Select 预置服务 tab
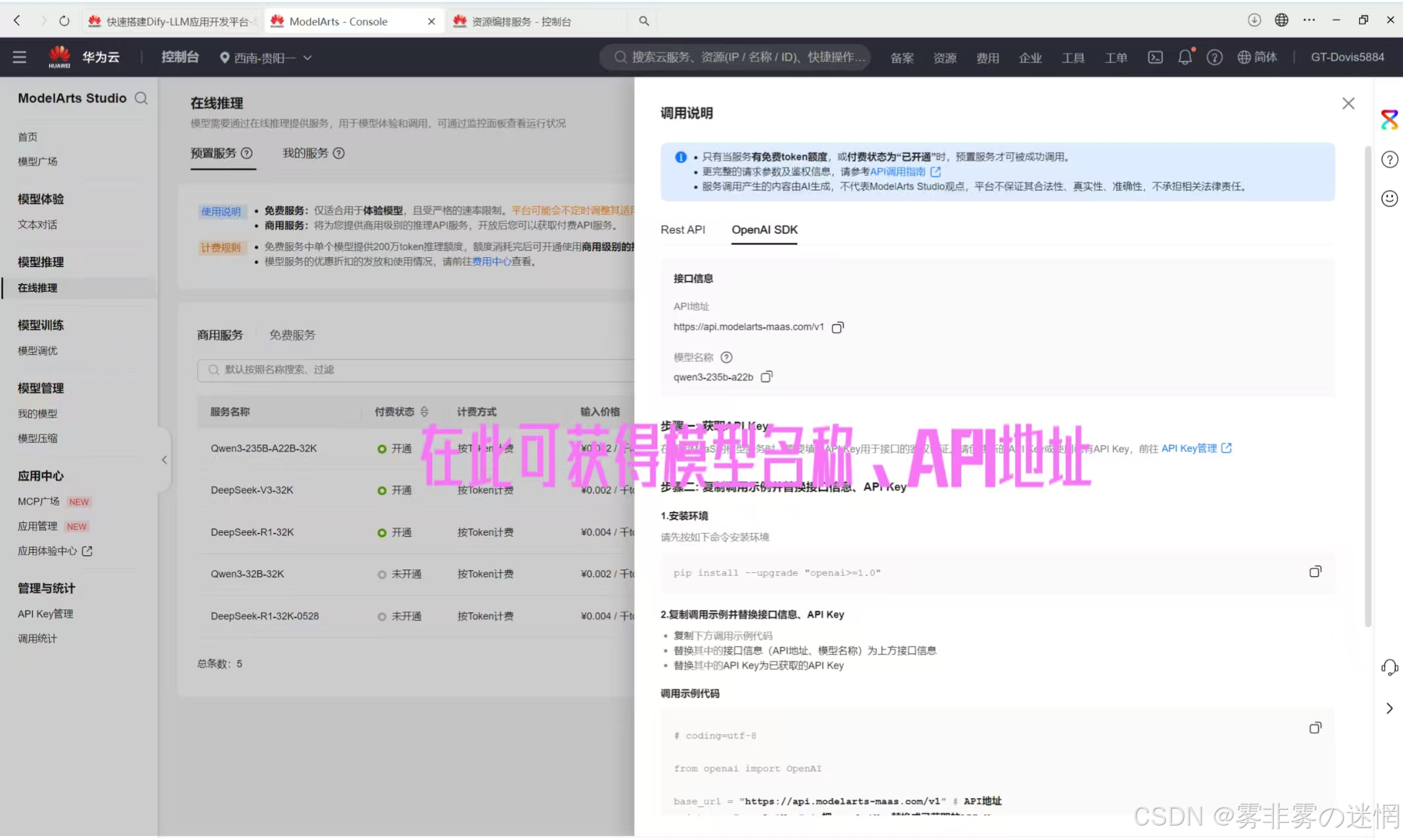The width and height of the screenshot is (1403, 840). (213, 153)
